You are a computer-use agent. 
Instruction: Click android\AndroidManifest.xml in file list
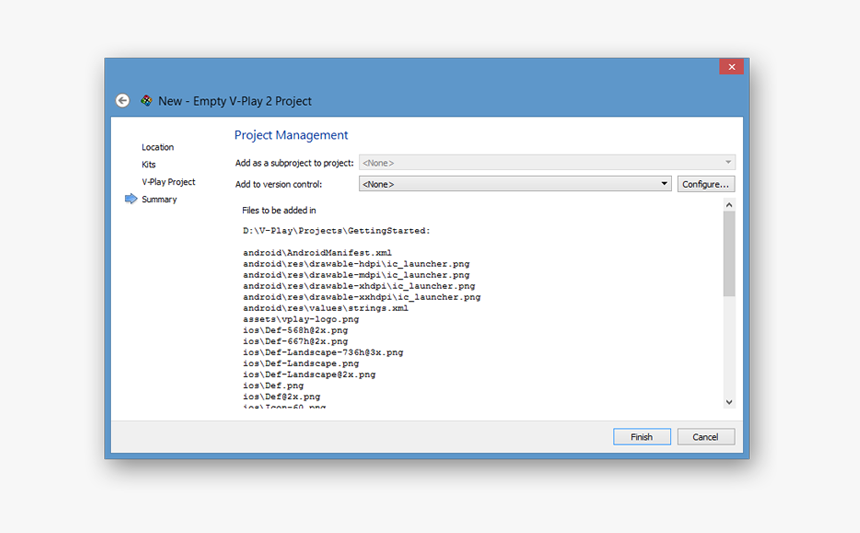(317, 253)
